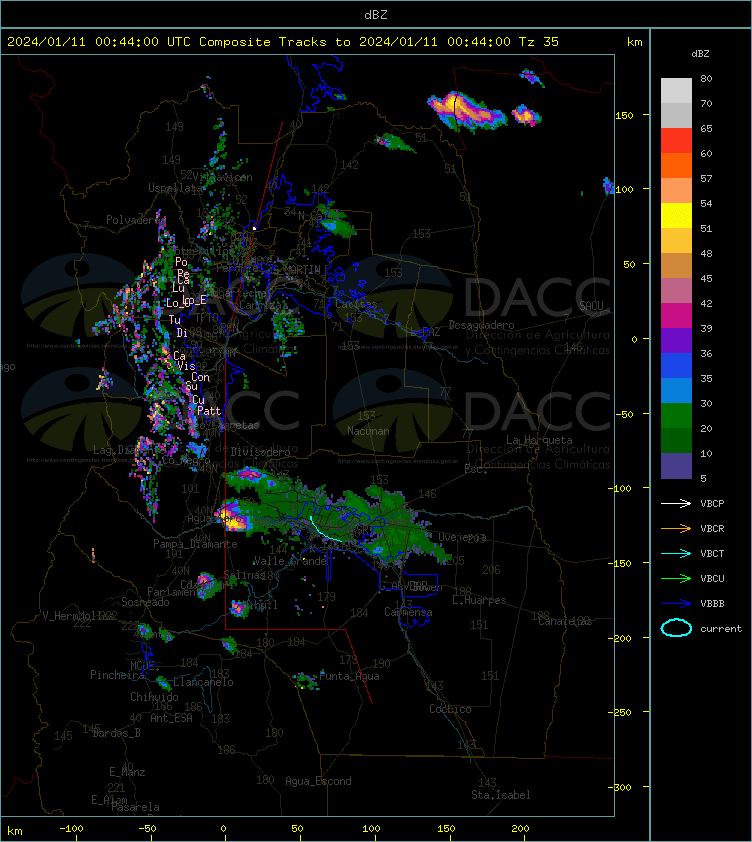Click the orange VBCR arrow icon
This screenshot has width=752, height=842.
(676, 528)
